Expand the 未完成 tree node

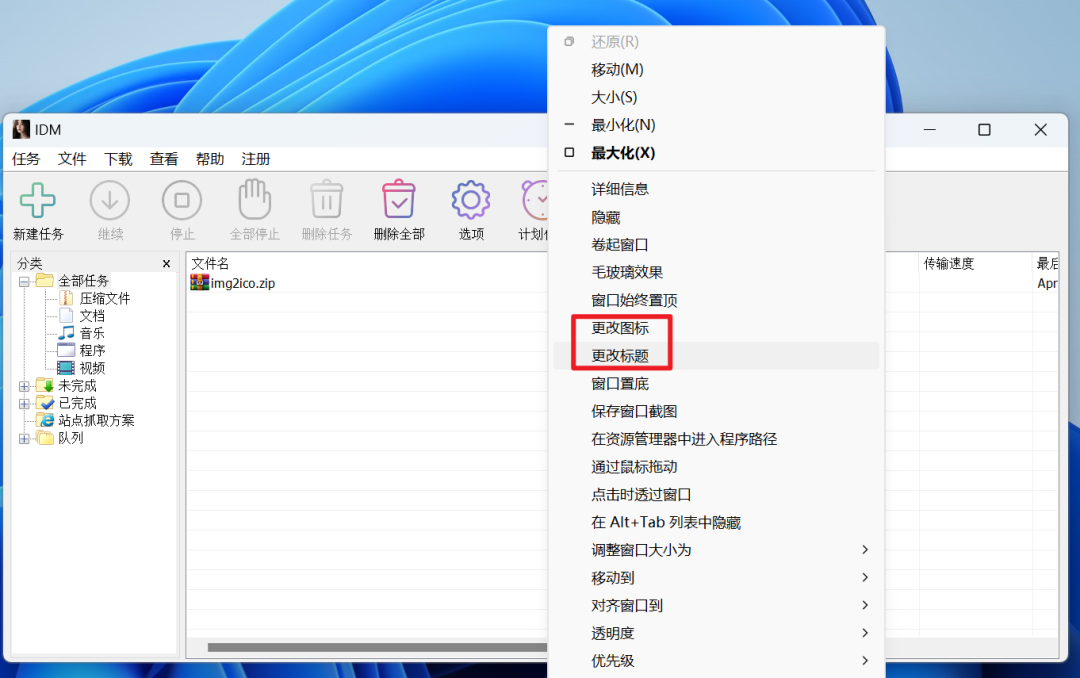[24, 386]
